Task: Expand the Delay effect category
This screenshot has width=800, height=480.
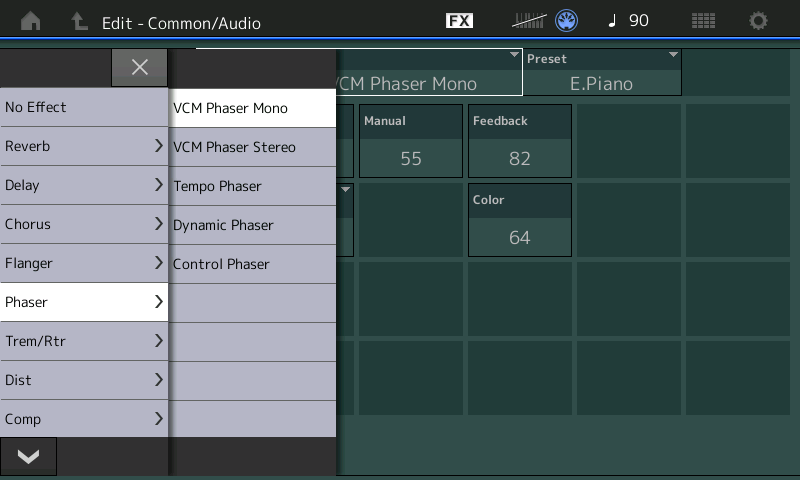Action: click(84, 185)
